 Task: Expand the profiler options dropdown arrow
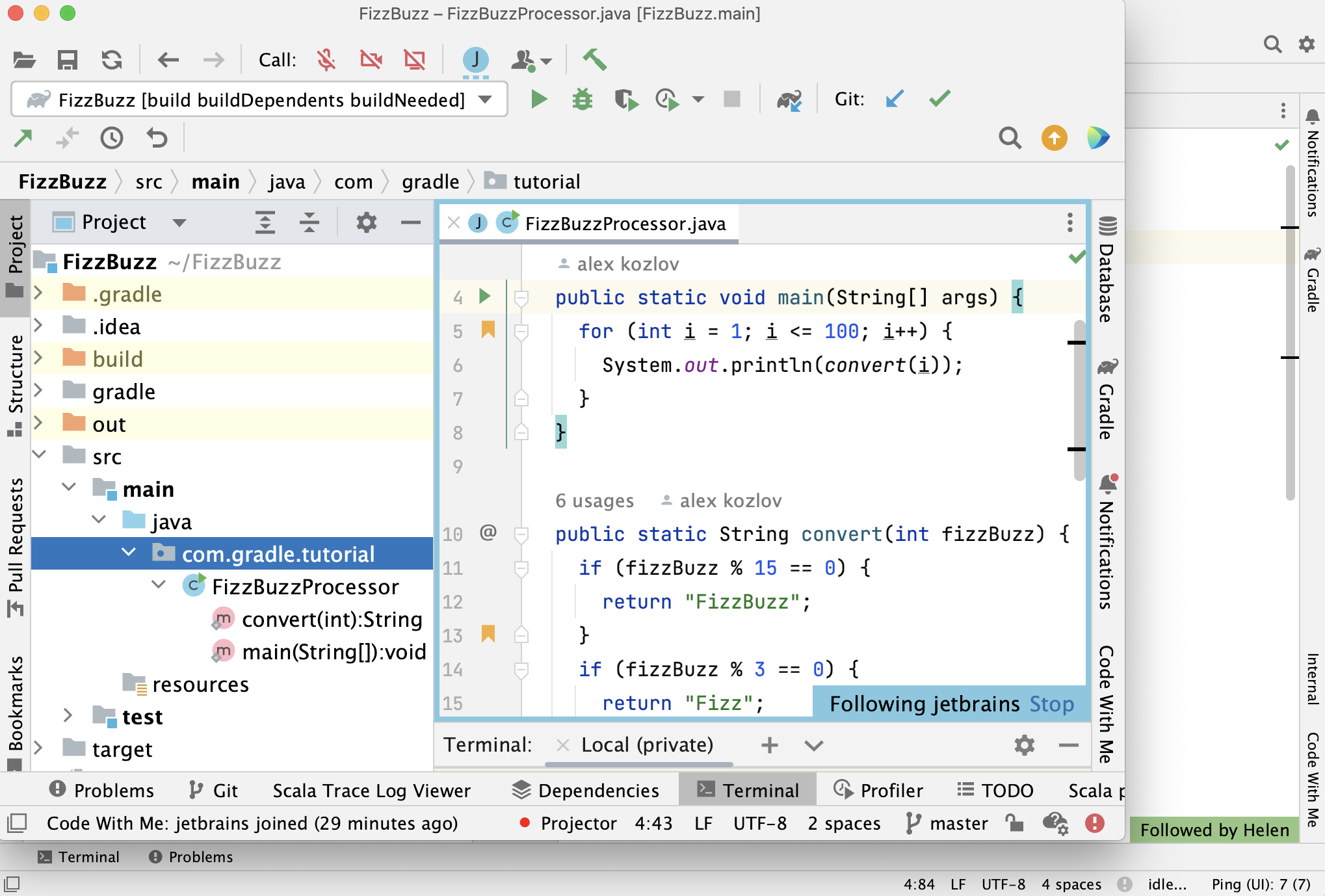[698, 99]
